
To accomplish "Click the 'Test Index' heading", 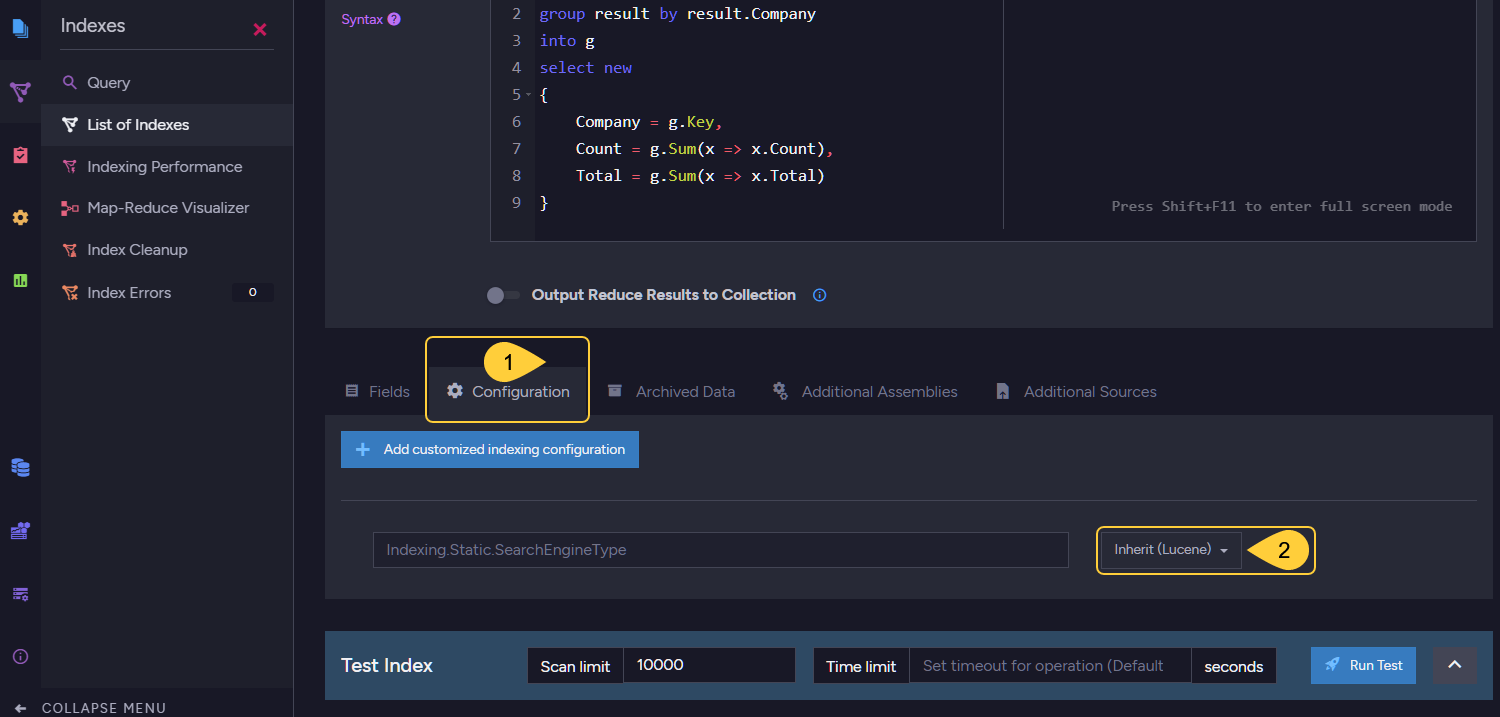I will (x=387, y=666).
